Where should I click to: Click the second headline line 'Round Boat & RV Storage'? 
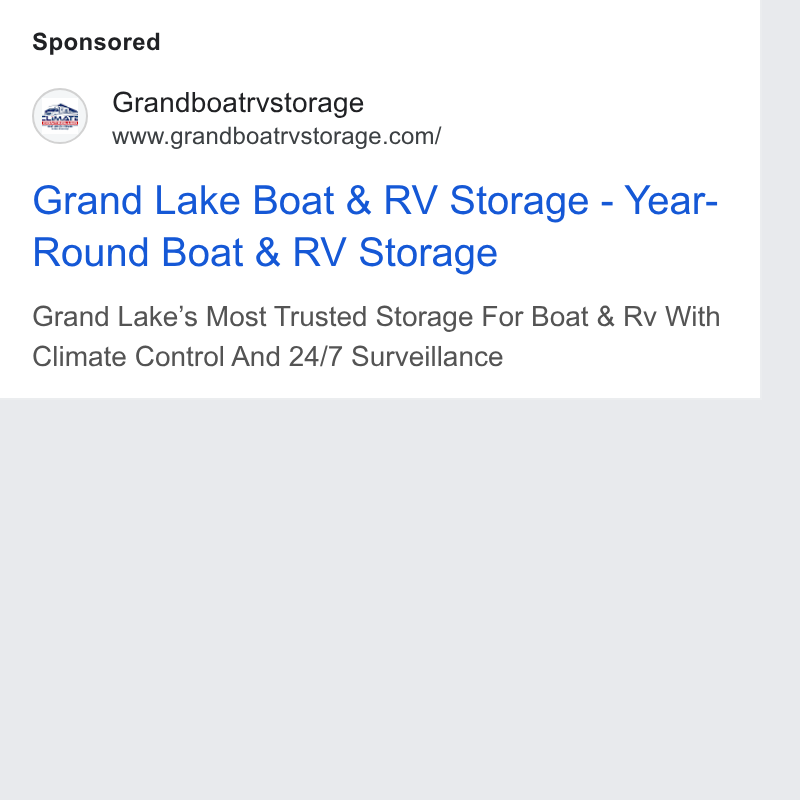point(265,253)
